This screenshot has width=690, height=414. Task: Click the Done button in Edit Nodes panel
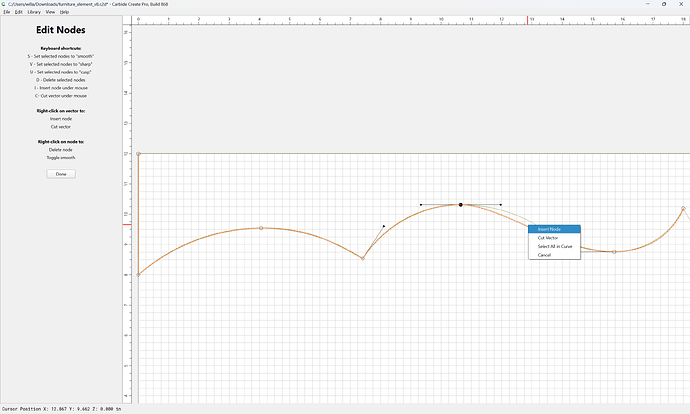(61, 174)
